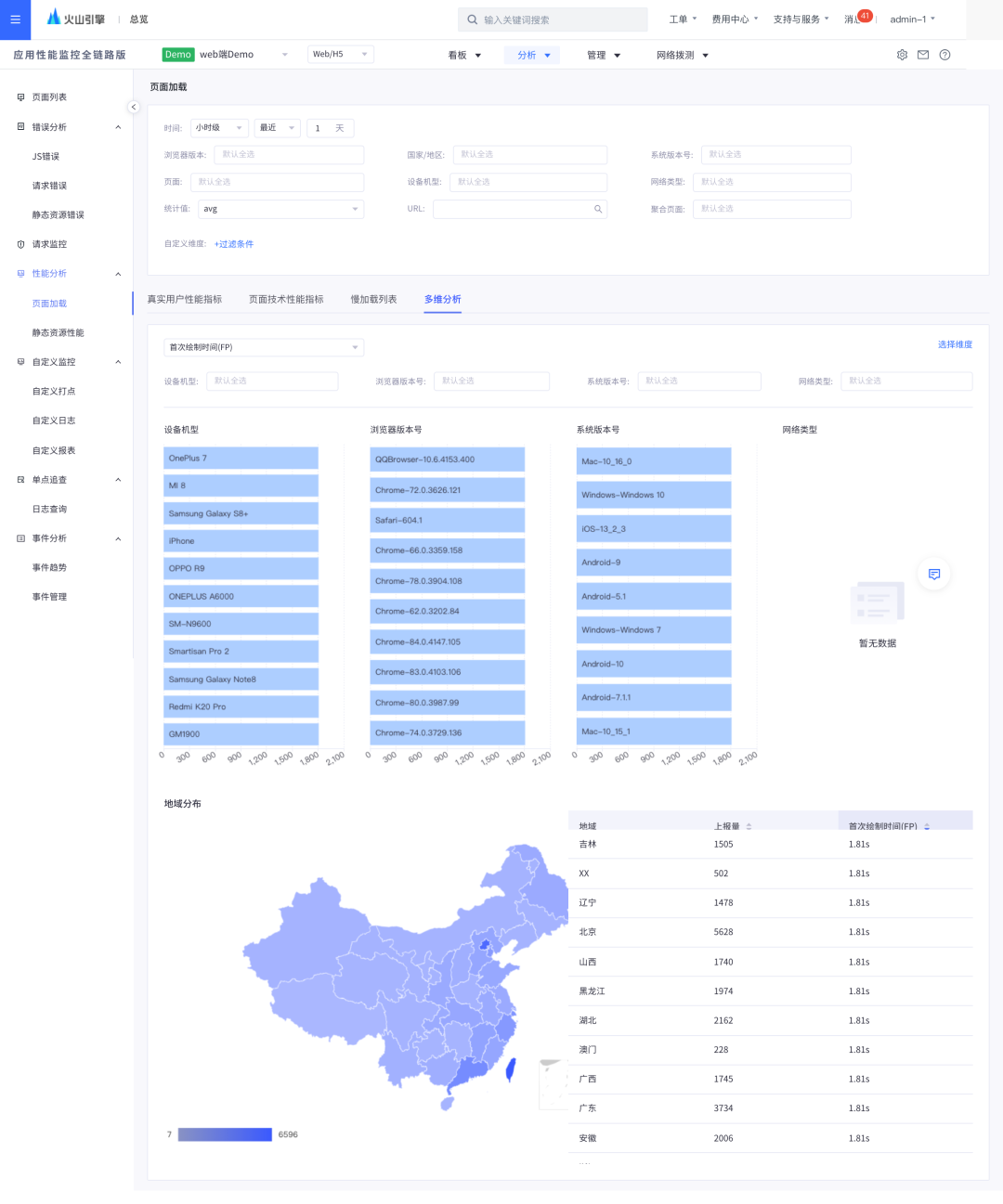
Task: Open the avg 统计值 dropdown
Action: pyautogui.click(x=280, y=209)
